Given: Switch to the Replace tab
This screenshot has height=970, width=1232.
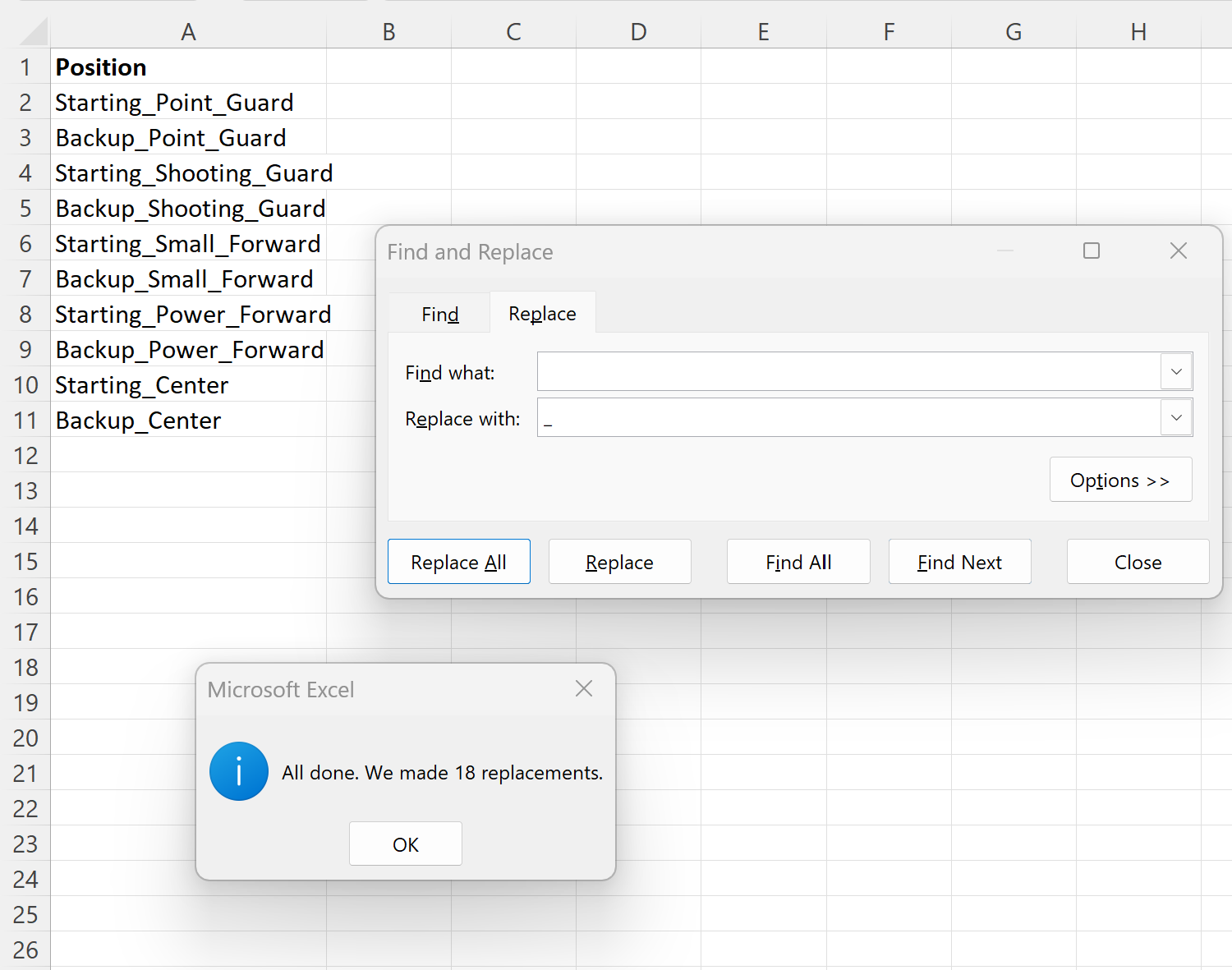Looking at the screenshot, I should click(x=542, y=313).
